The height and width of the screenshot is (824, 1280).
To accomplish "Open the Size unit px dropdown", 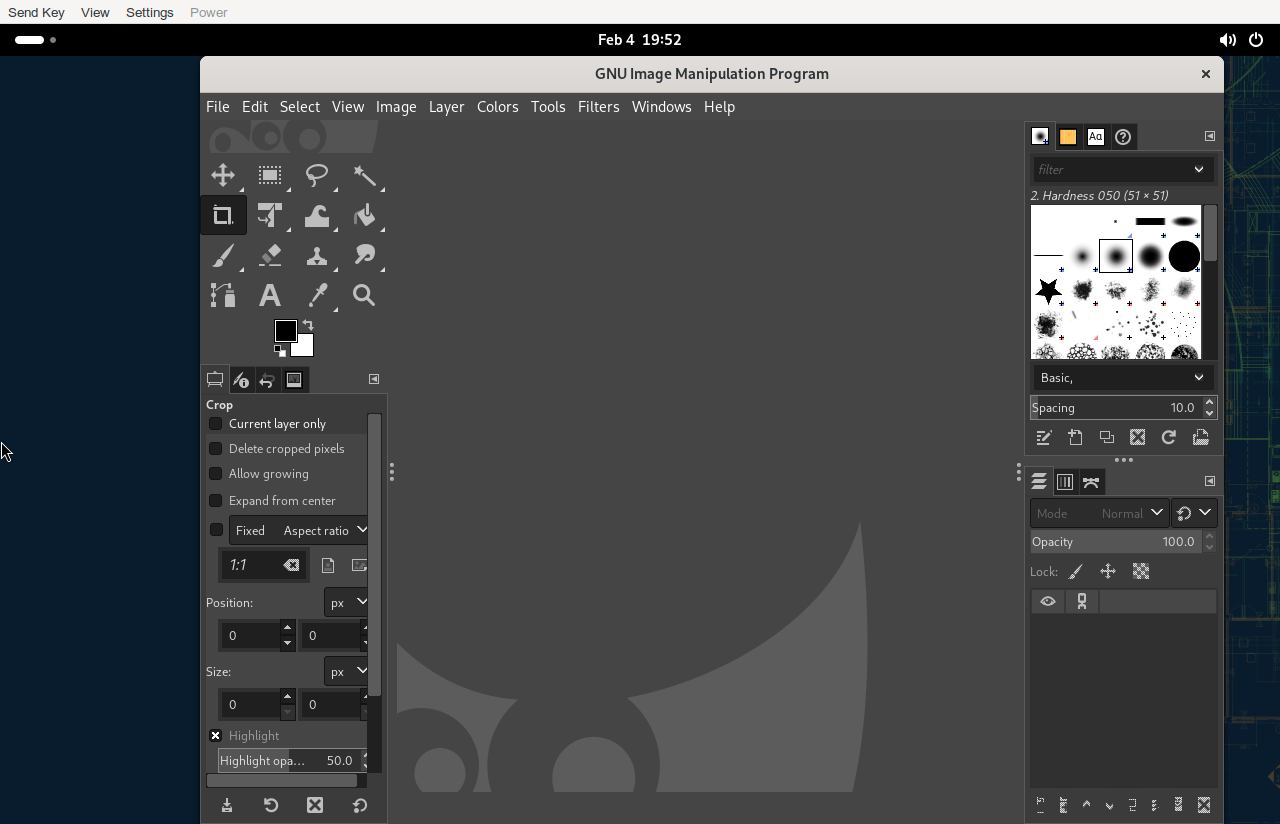I will coord(346,671).
